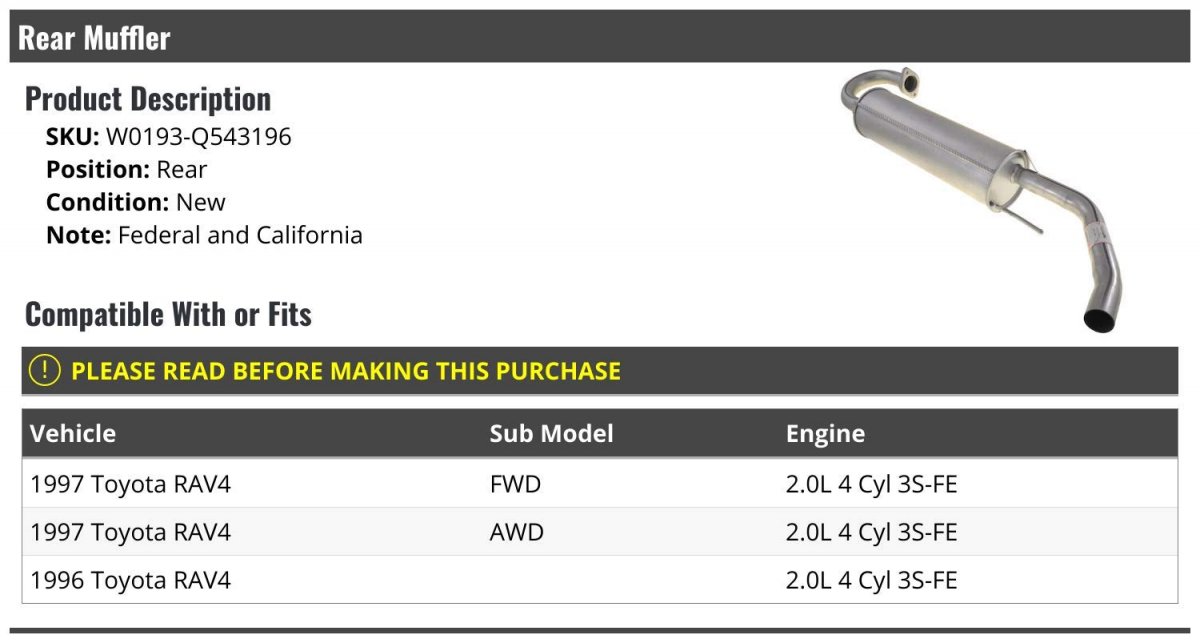
Task: Click the Note: Federal and California line
Action: click(x=204, y=235)
